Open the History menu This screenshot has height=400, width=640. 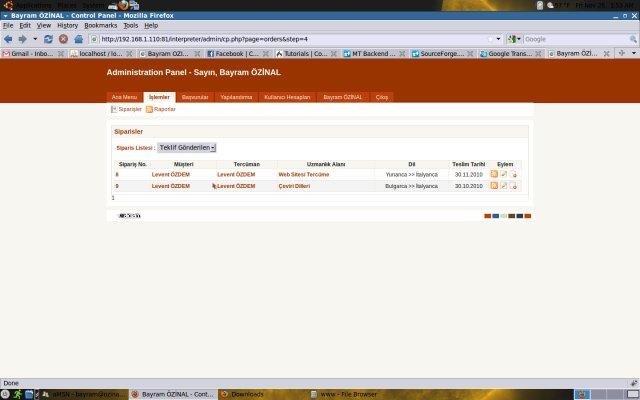(x=67, y=25)
